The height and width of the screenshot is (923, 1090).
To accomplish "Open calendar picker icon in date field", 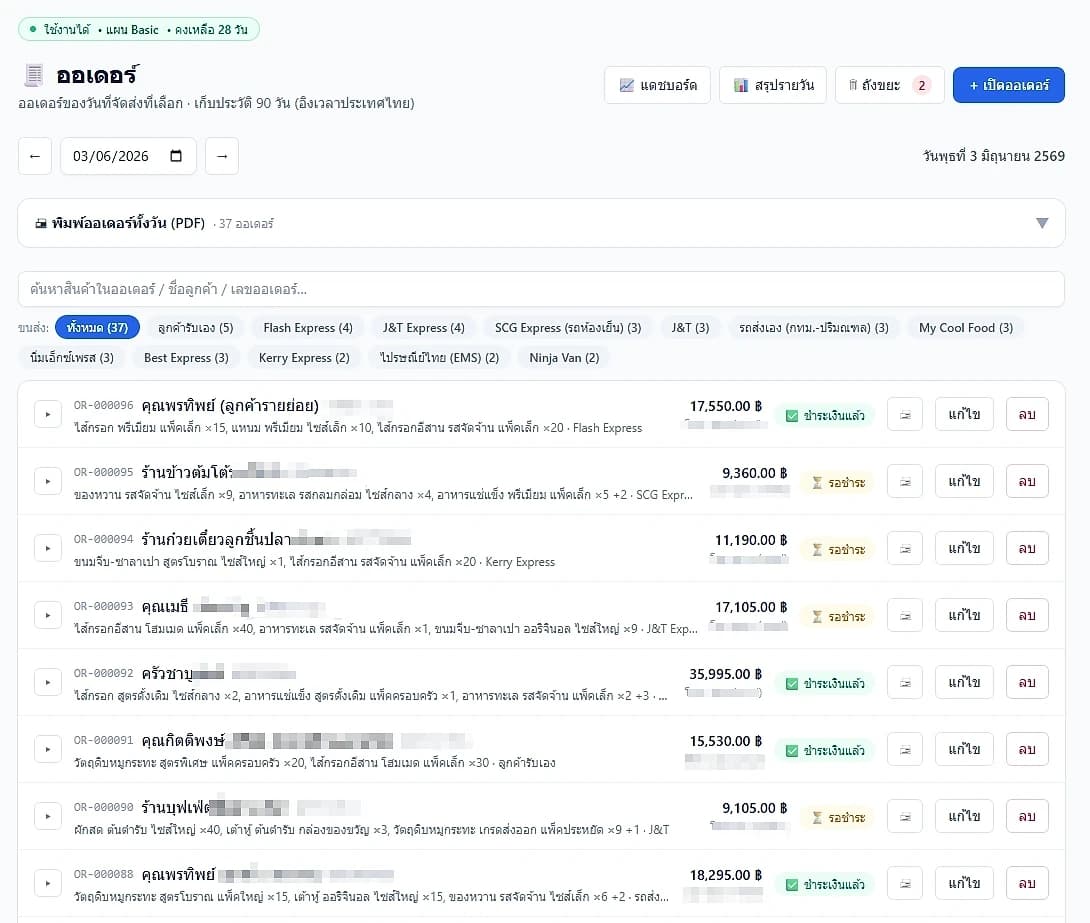I will tap(176, 156).
